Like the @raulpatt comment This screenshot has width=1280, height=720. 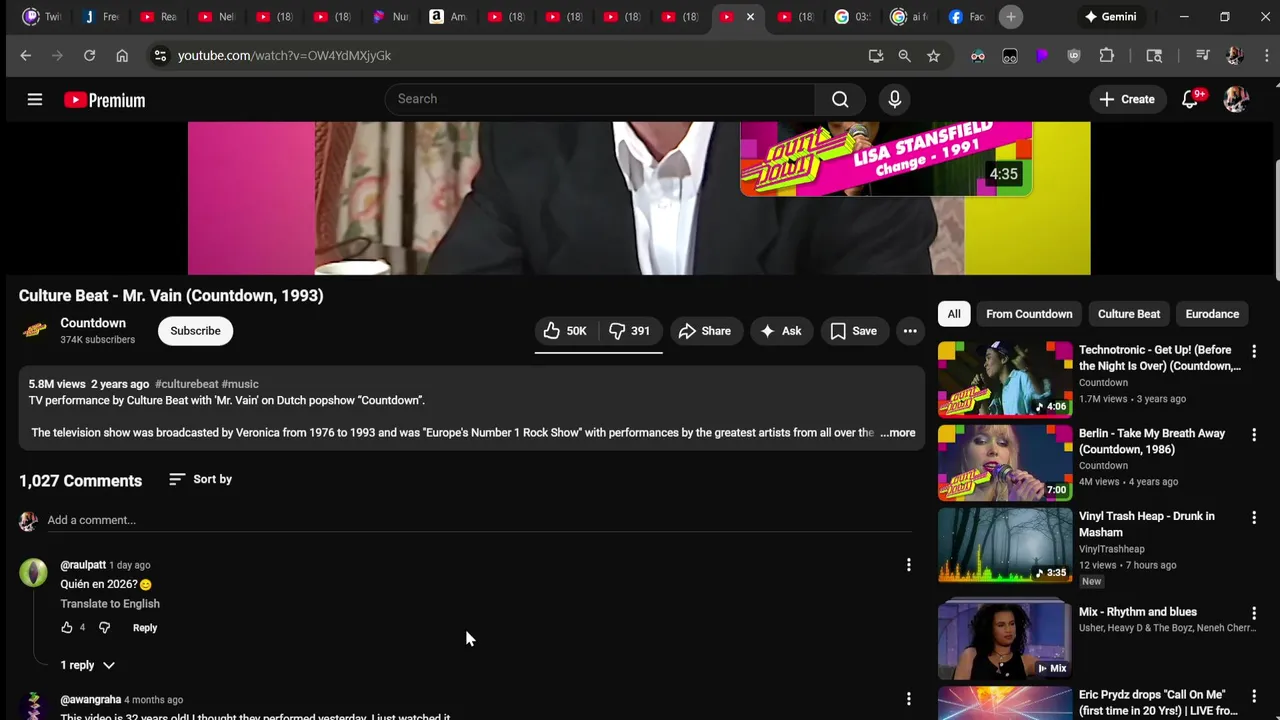(x=67, y=627)
